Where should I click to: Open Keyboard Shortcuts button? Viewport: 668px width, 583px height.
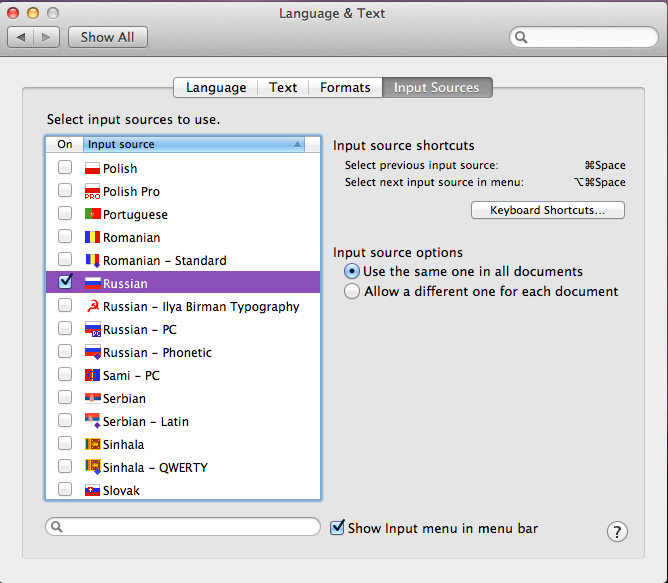click(547, 211)
